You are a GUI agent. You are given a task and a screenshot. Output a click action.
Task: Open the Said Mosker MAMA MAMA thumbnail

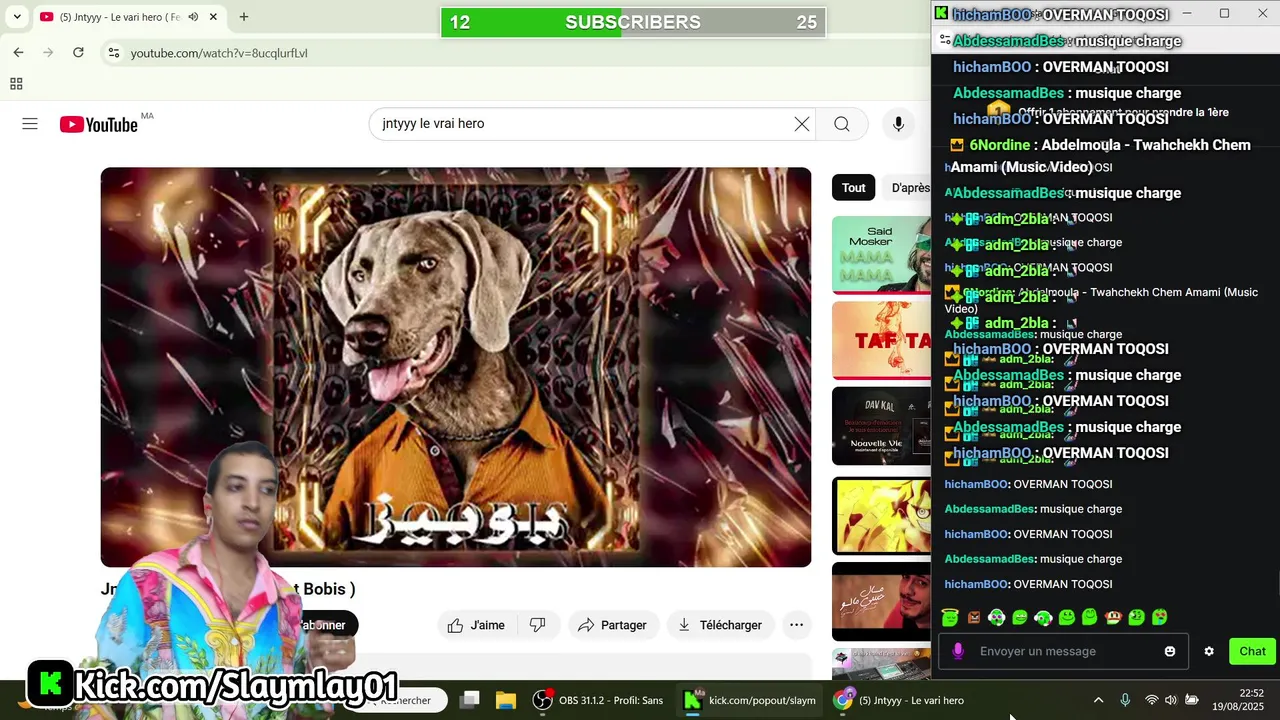coord(881,255)
